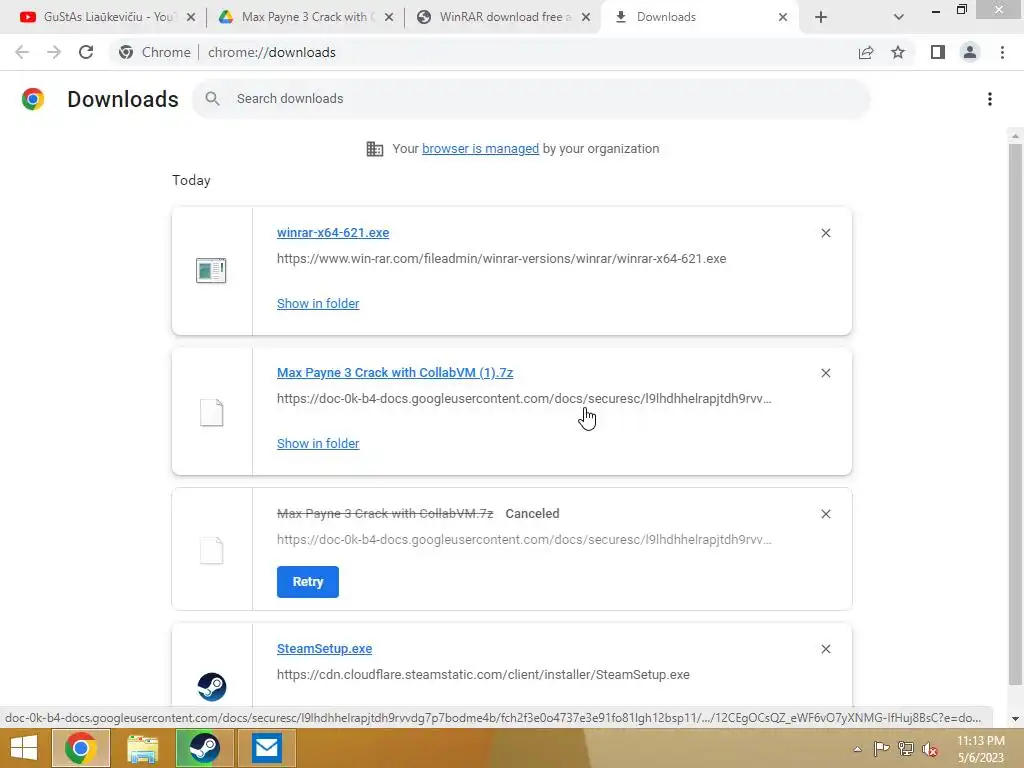Screen dimensions: 1024x768
Task: Reload the downloads page
Action: click(86, 52)
